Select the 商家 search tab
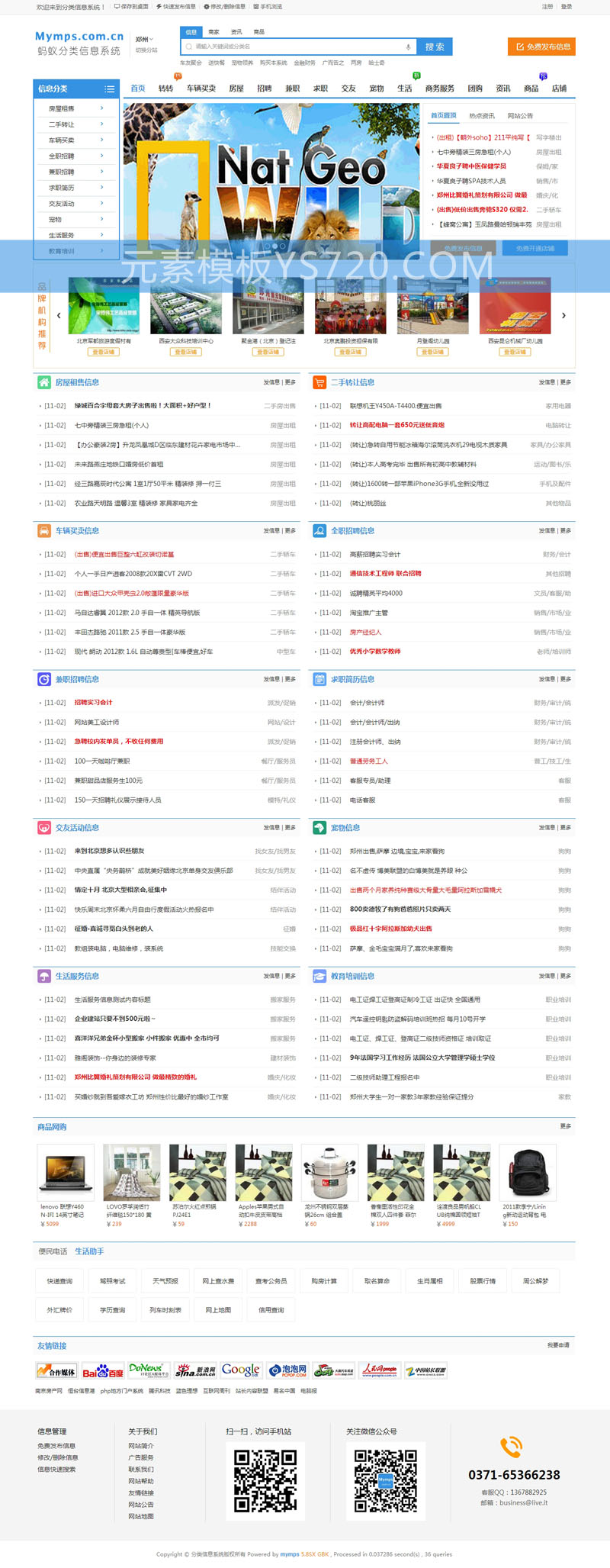The height and width of the screenshot is (1568, 610). 213,32
